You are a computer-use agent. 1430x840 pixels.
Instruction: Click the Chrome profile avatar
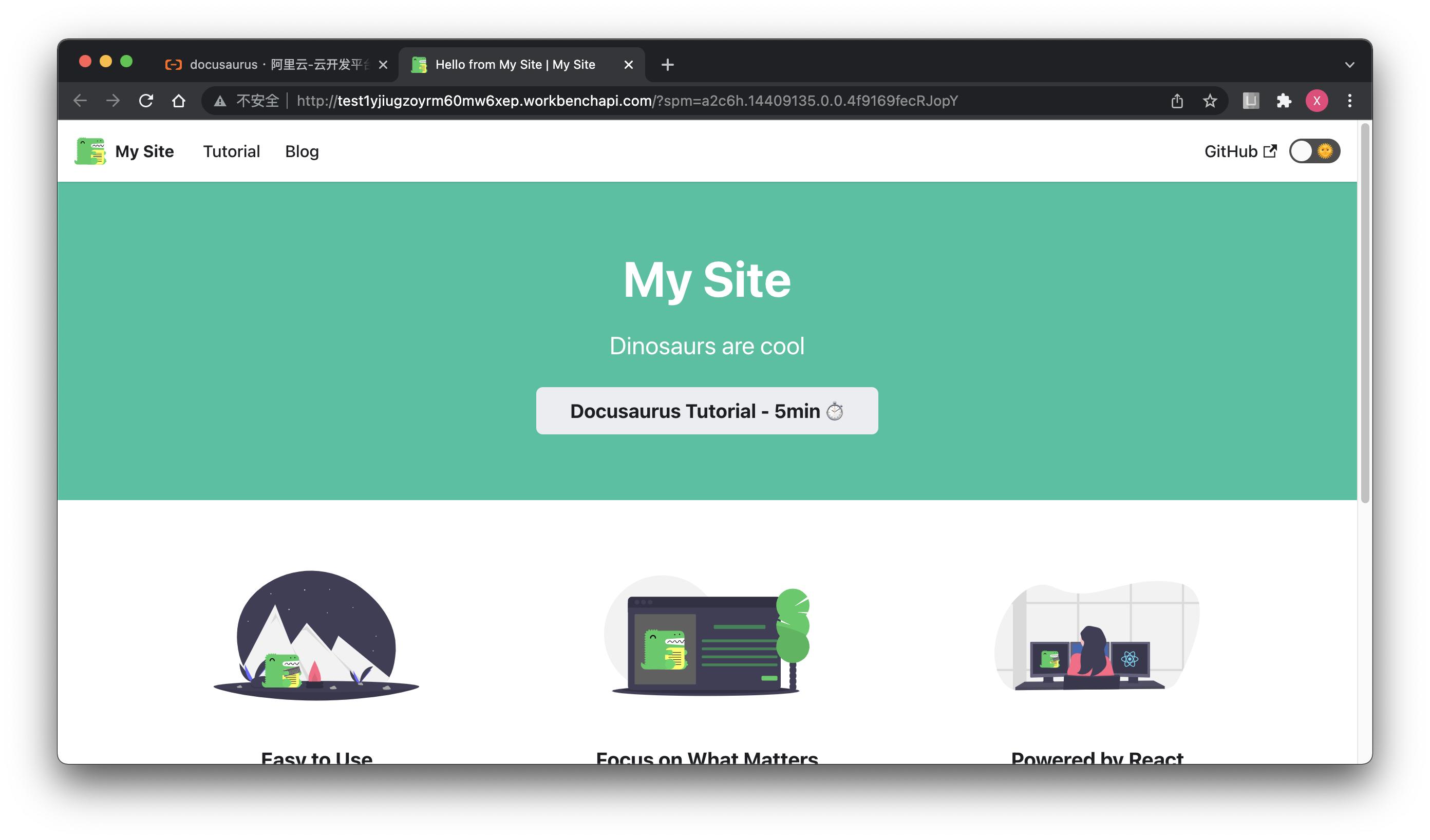(1316, 101)
